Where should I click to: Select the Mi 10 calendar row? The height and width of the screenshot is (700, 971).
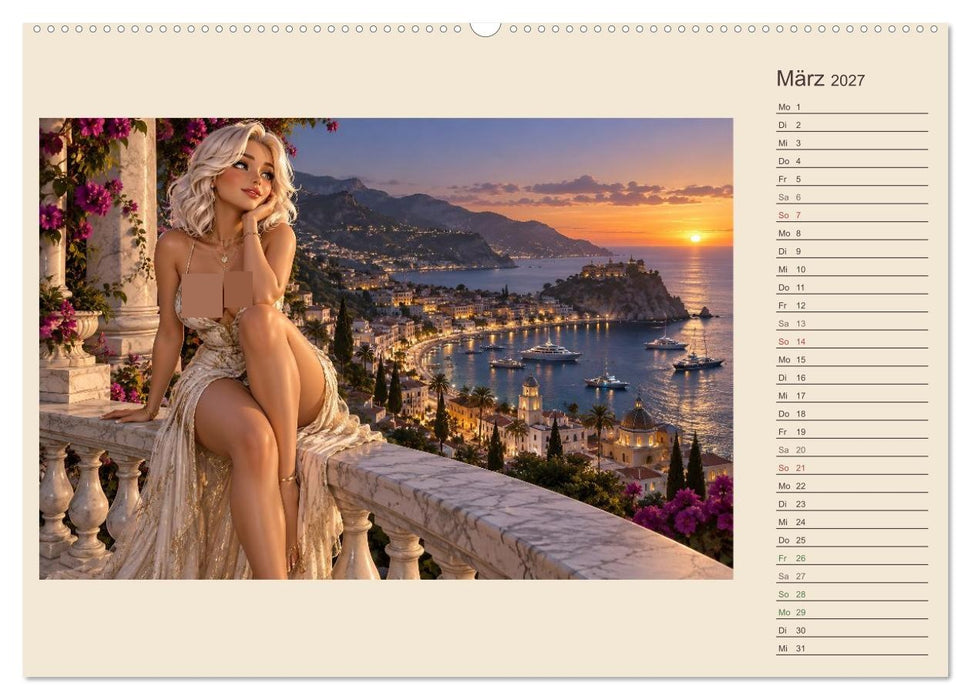click(x=852, y=269)
